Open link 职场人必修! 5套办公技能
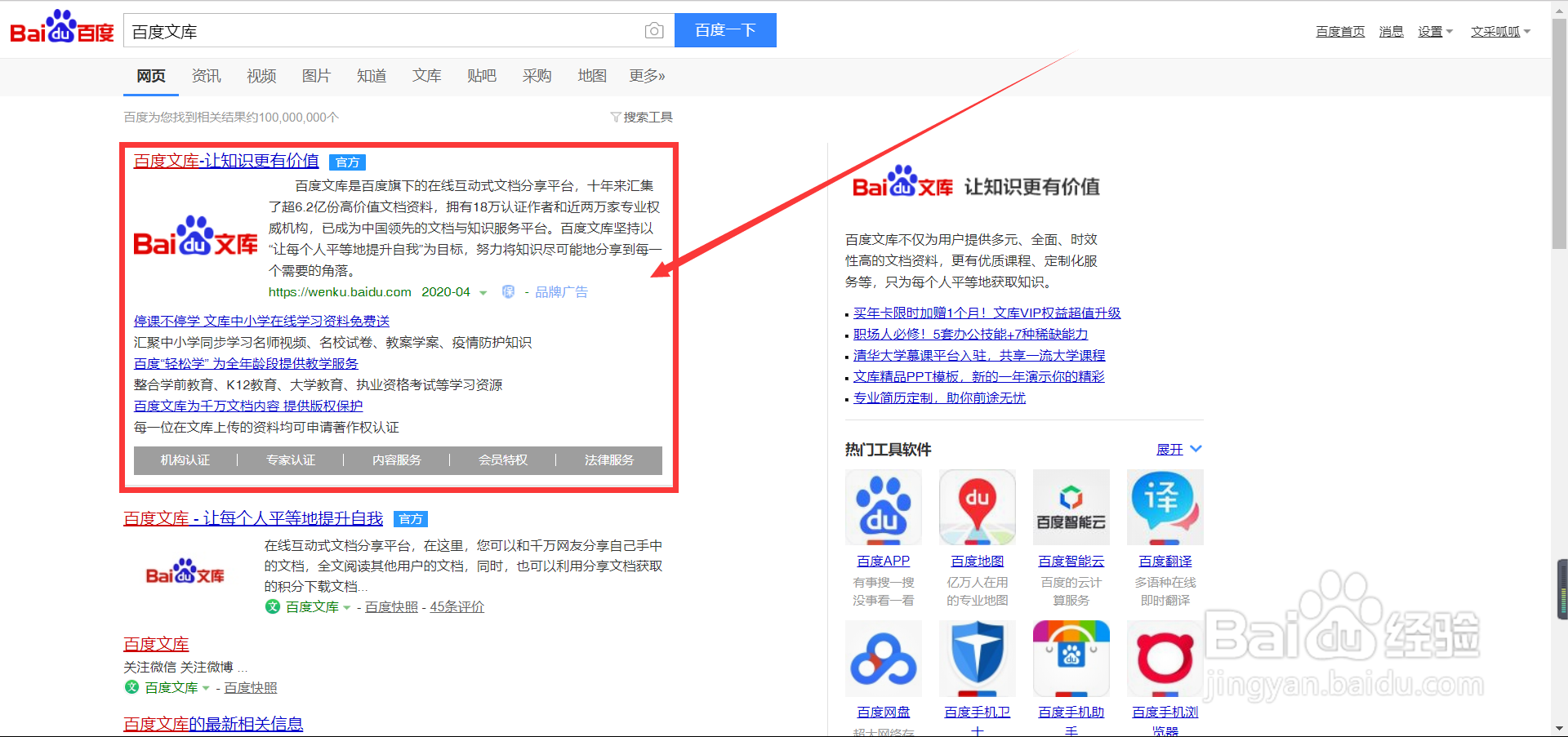The image size is (1568, 737). point(971,335)
